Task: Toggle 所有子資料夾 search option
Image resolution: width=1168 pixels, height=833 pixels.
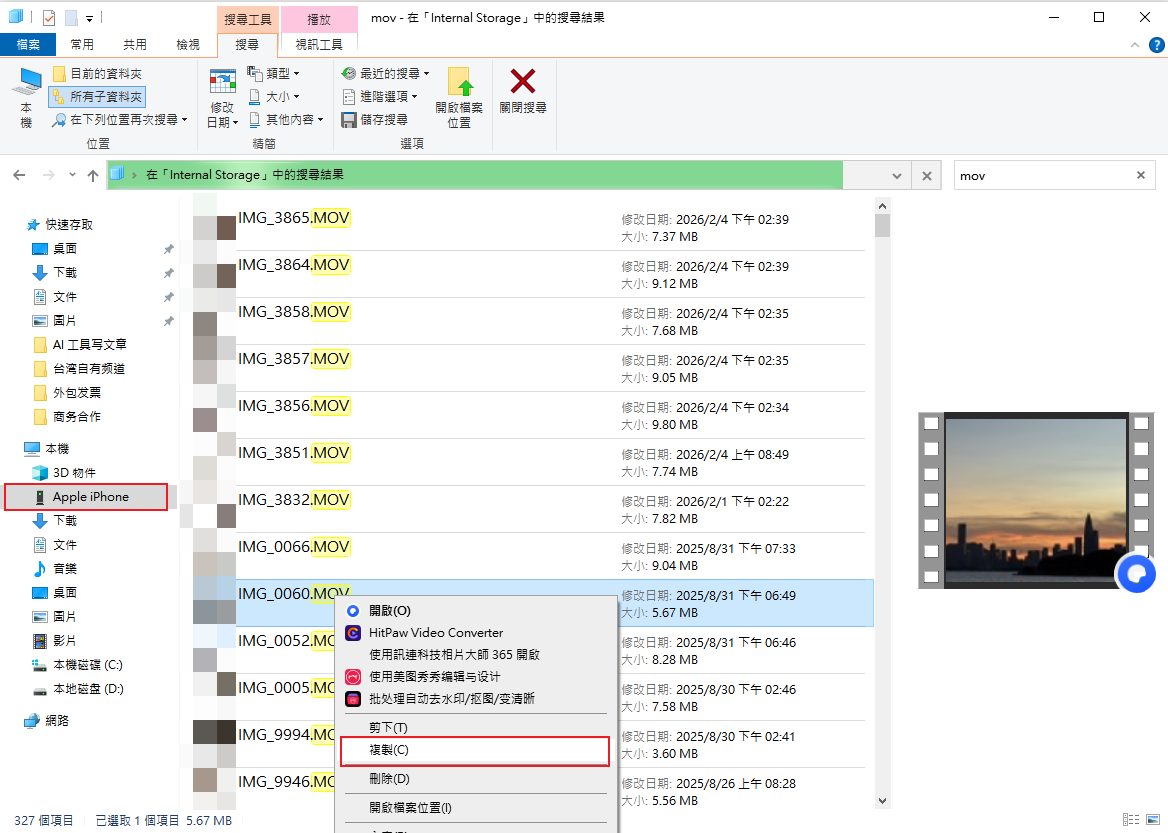Action: [97, 97]
